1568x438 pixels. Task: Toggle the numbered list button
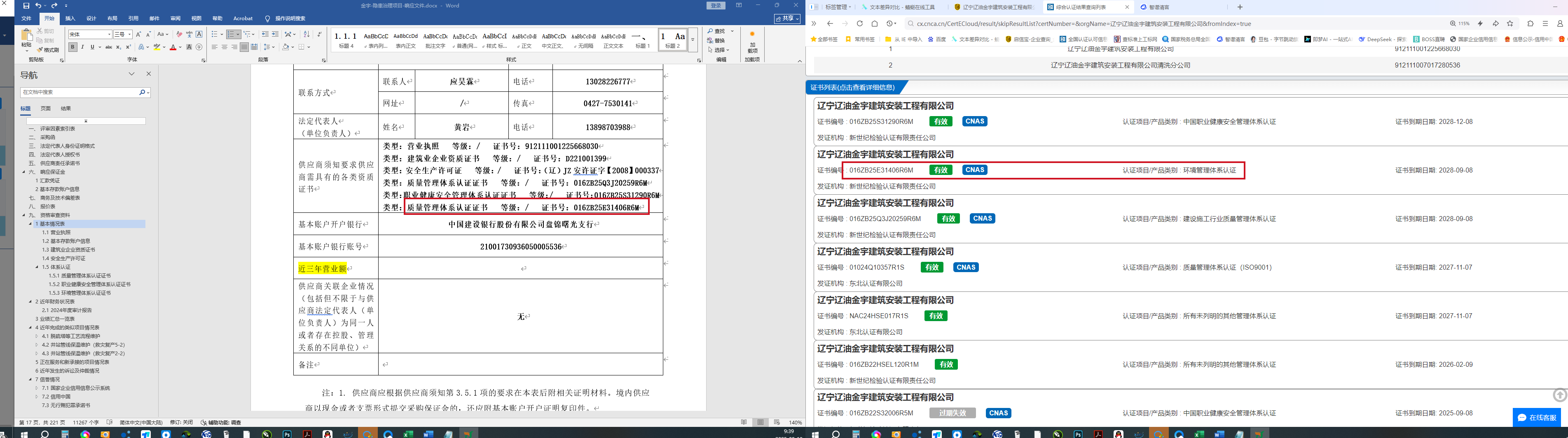tap(231, 34)
